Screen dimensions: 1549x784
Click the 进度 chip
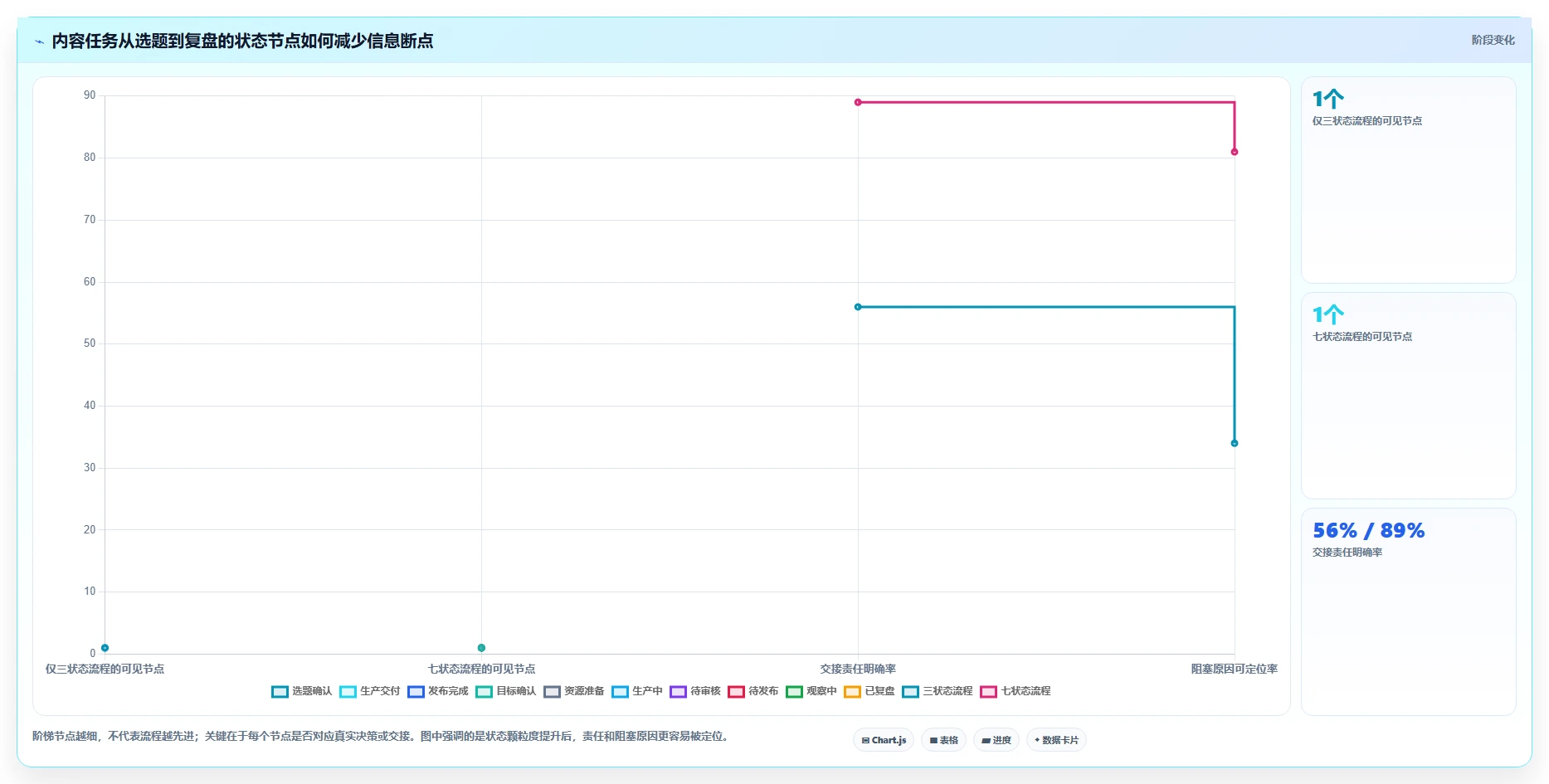996,740
